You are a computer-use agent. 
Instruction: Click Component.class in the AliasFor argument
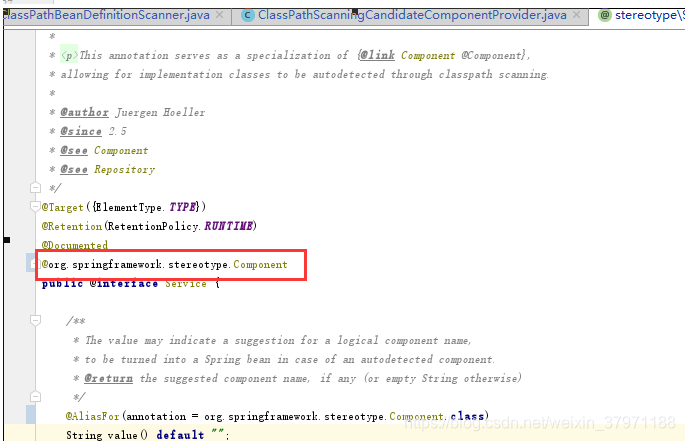pos(436,416)
